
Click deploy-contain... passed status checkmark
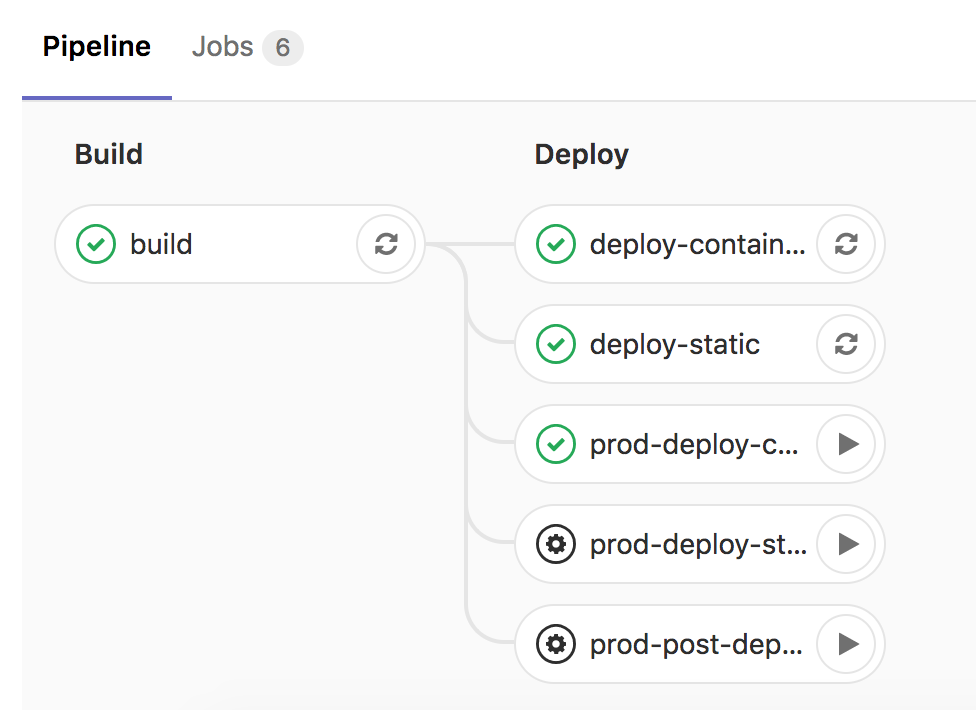[x=556, y=244]
